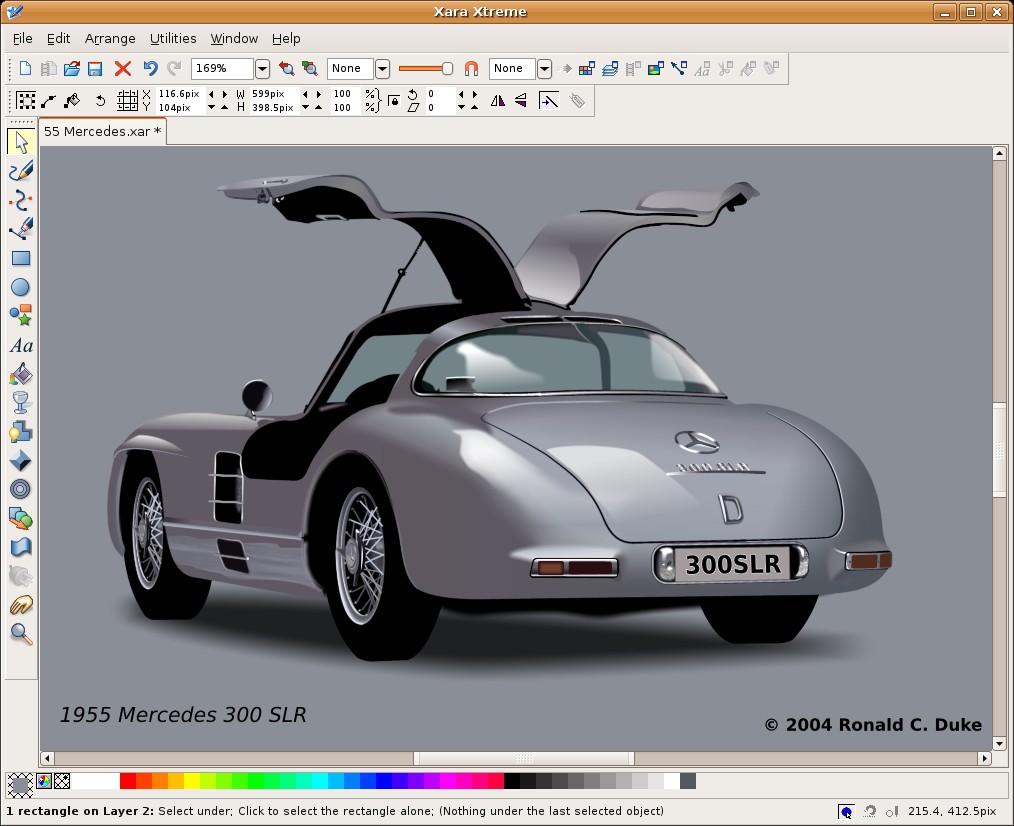Activate the Text tool
Viewport: 1014px width, 826px height.
coord(21,345)
